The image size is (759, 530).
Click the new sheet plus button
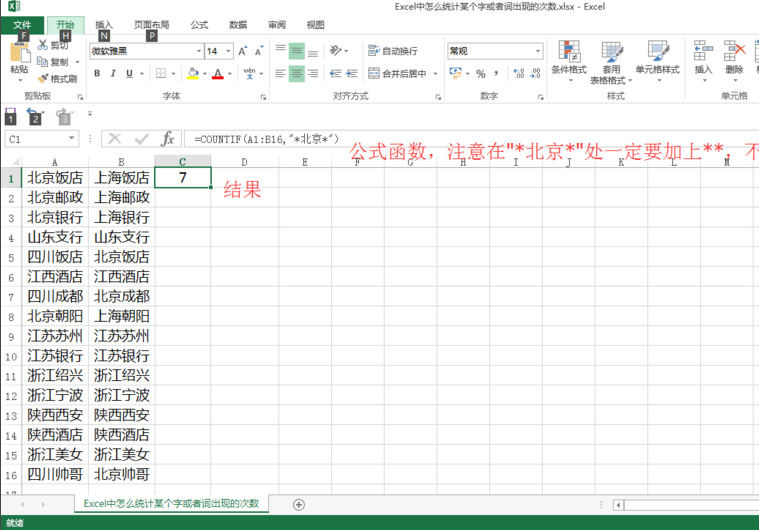299,505
